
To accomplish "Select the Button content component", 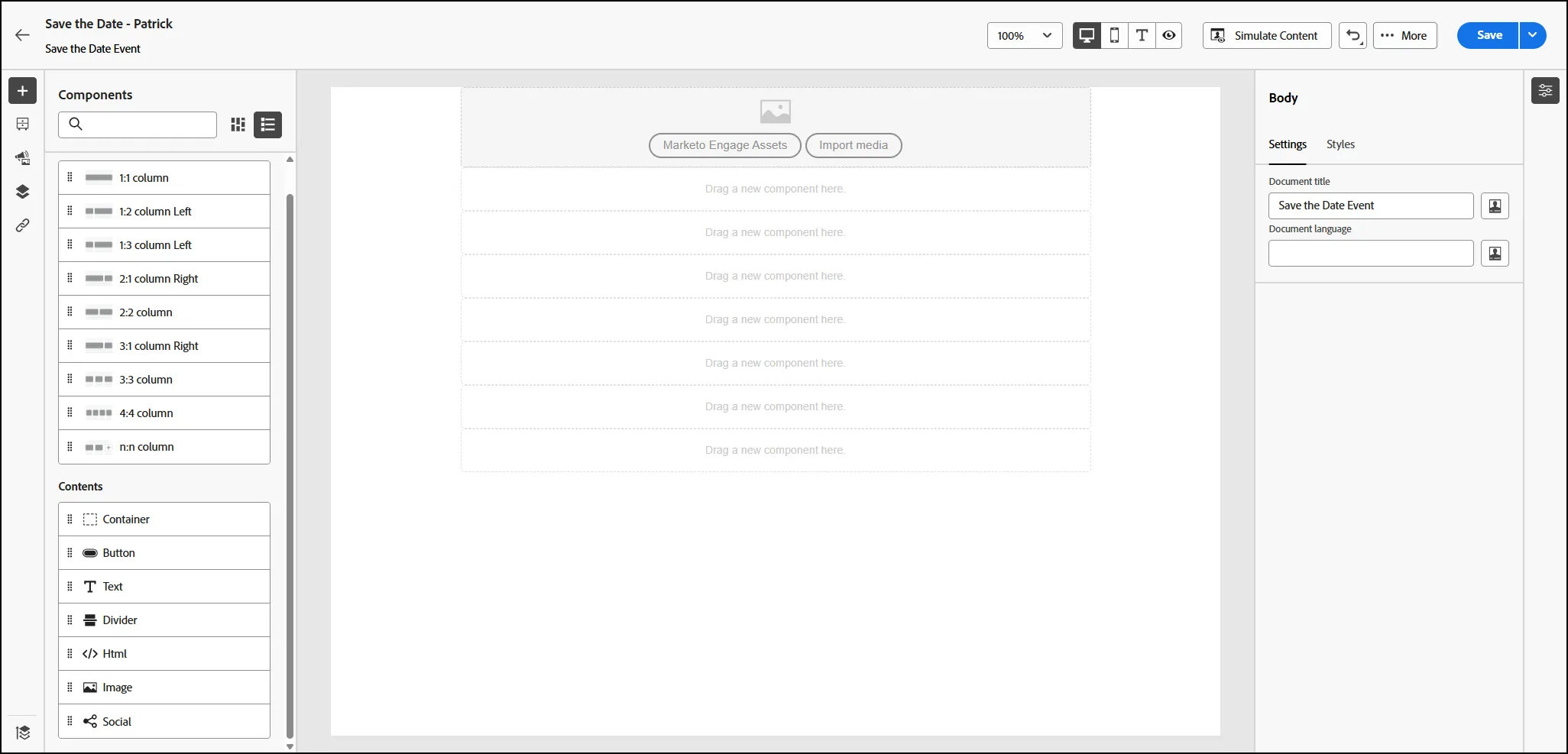I will pyautogui.click(x=164, y=553).
